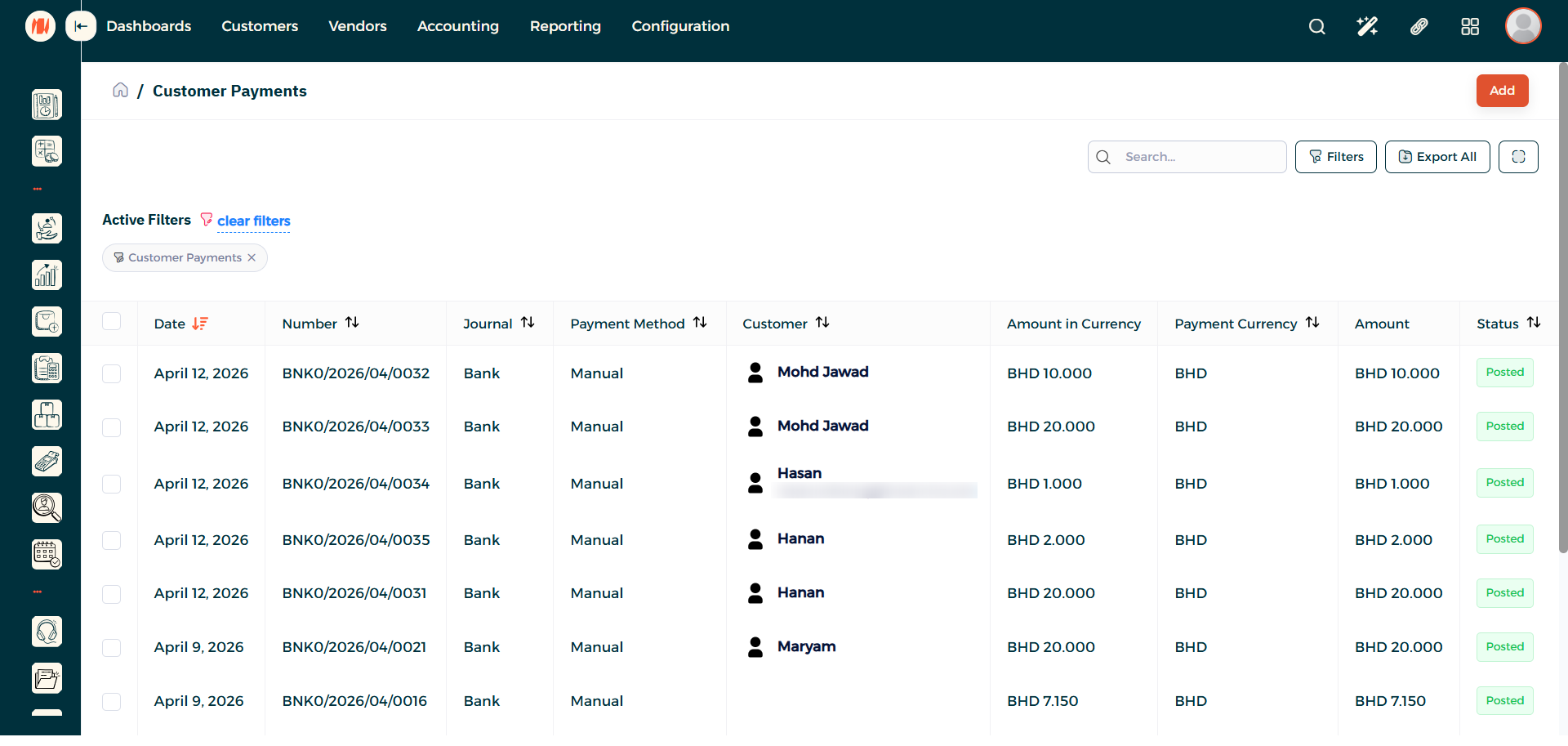
Task: Open the bar chart icon in sidebar
Action: (x=47, y=275)
